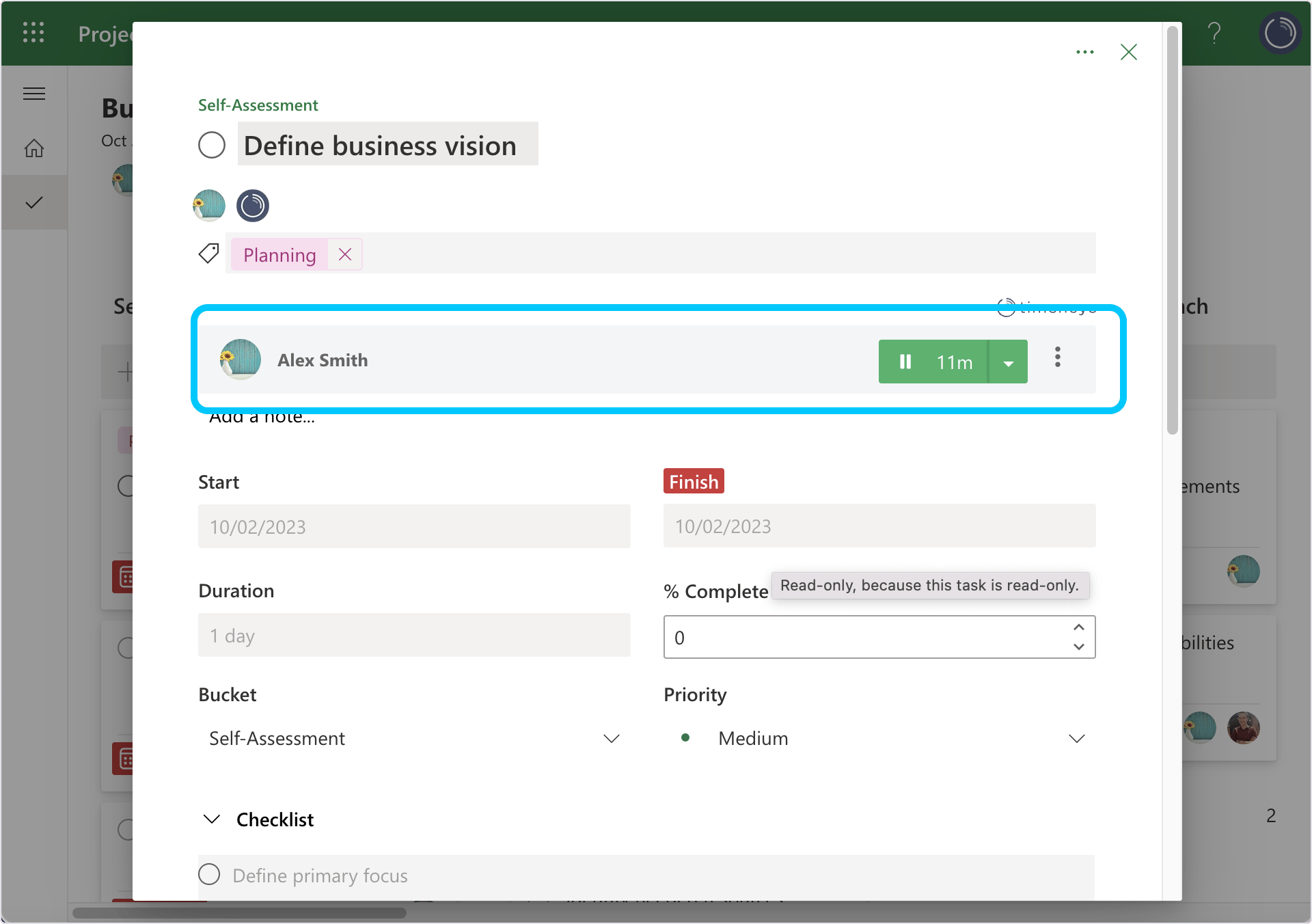1312x924 pixels.
Task: Open the task ellipsis menu
Action: [x=1084, y=52]
